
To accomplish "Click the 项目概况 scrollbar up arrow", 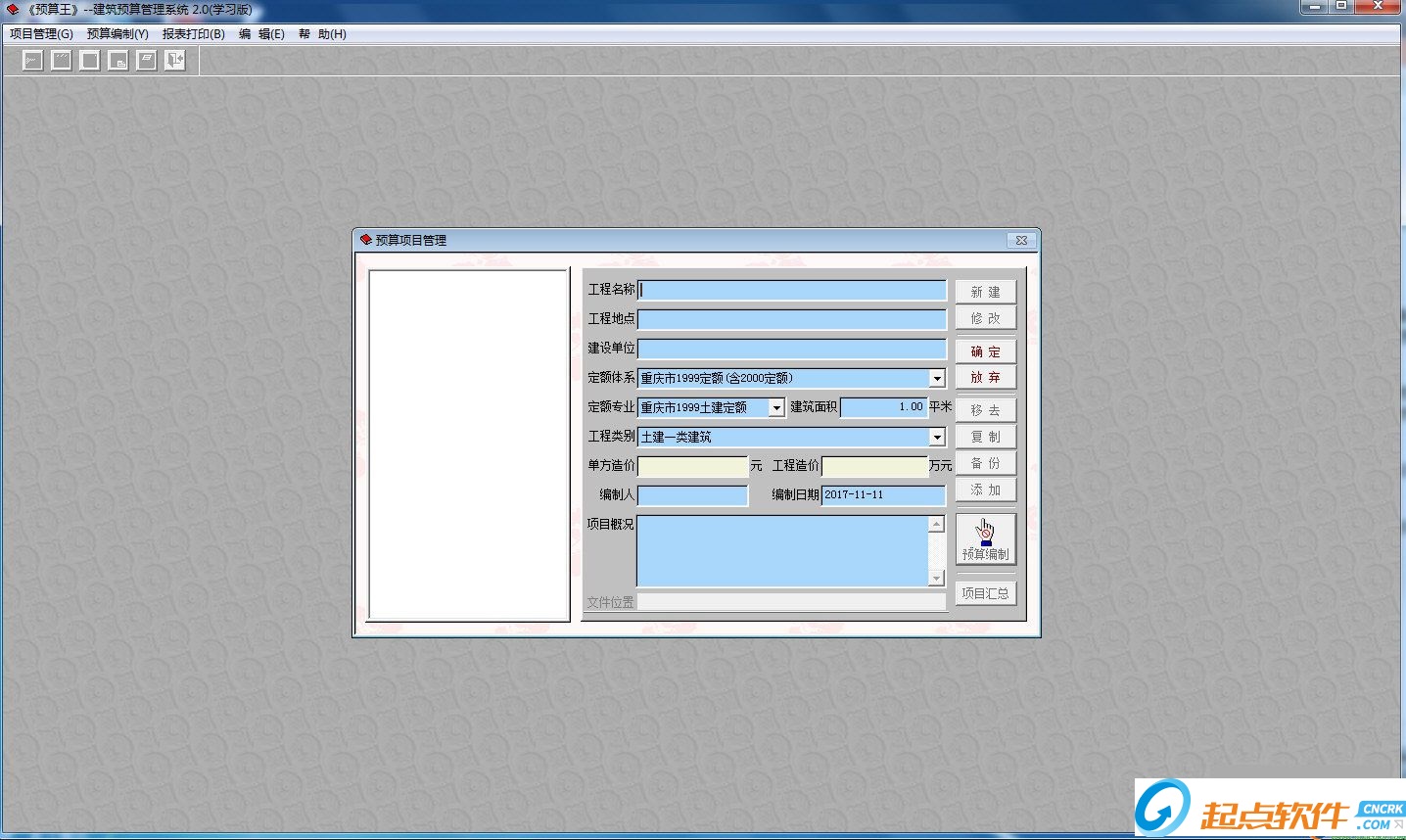I will [x=936, y=524].
